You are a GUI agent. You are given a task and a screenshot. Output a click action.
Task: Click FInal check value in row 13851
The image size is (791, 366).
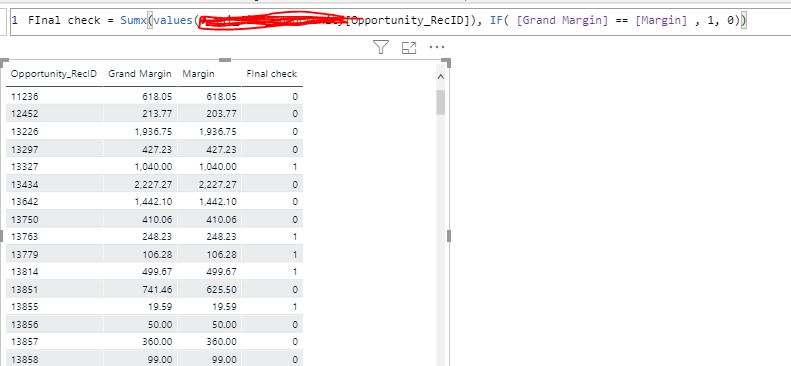pyautogui.click(x=295, y=289)
